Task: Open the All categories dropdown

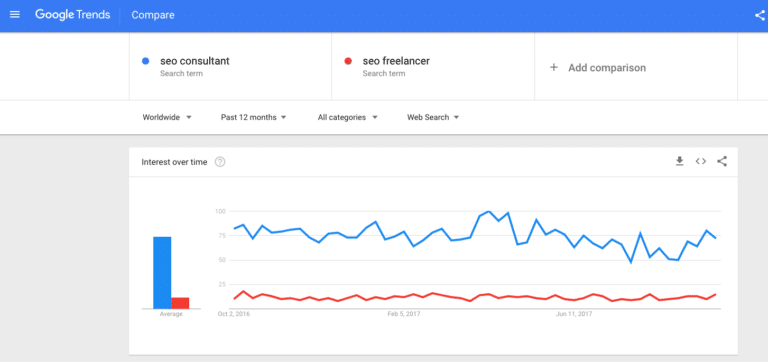Action: (x=348, y=118)
